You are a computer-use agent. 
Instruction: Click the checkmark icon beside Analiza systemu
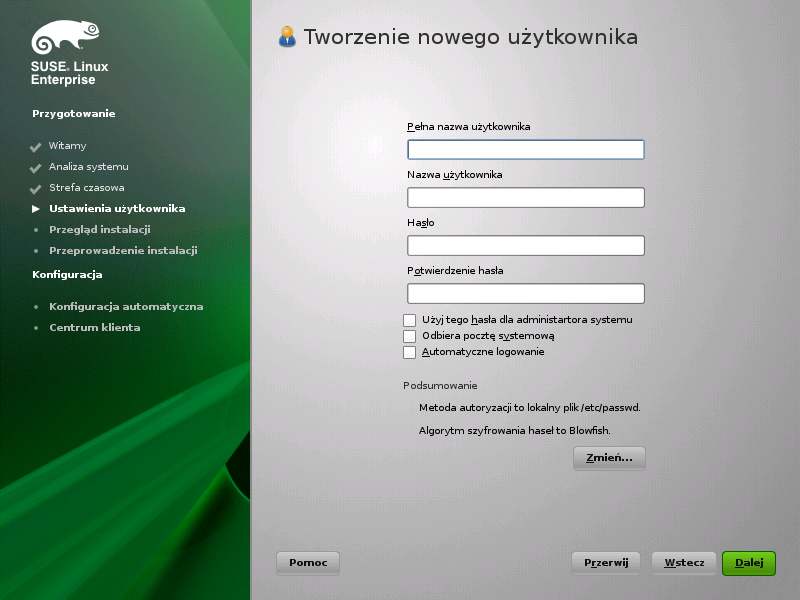pyautogui.click(x=35, y=168)
